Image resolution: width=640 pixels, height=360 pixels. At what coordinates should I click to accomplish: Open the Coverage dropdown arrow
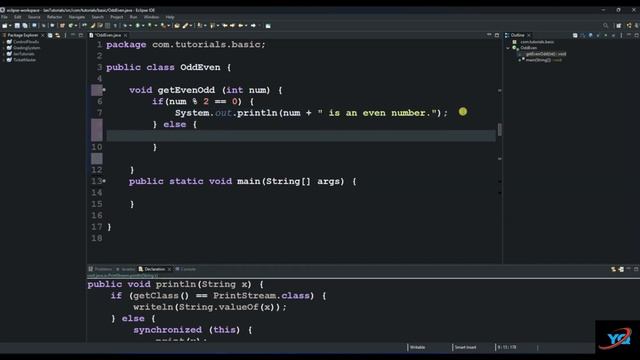pos(156,25)
